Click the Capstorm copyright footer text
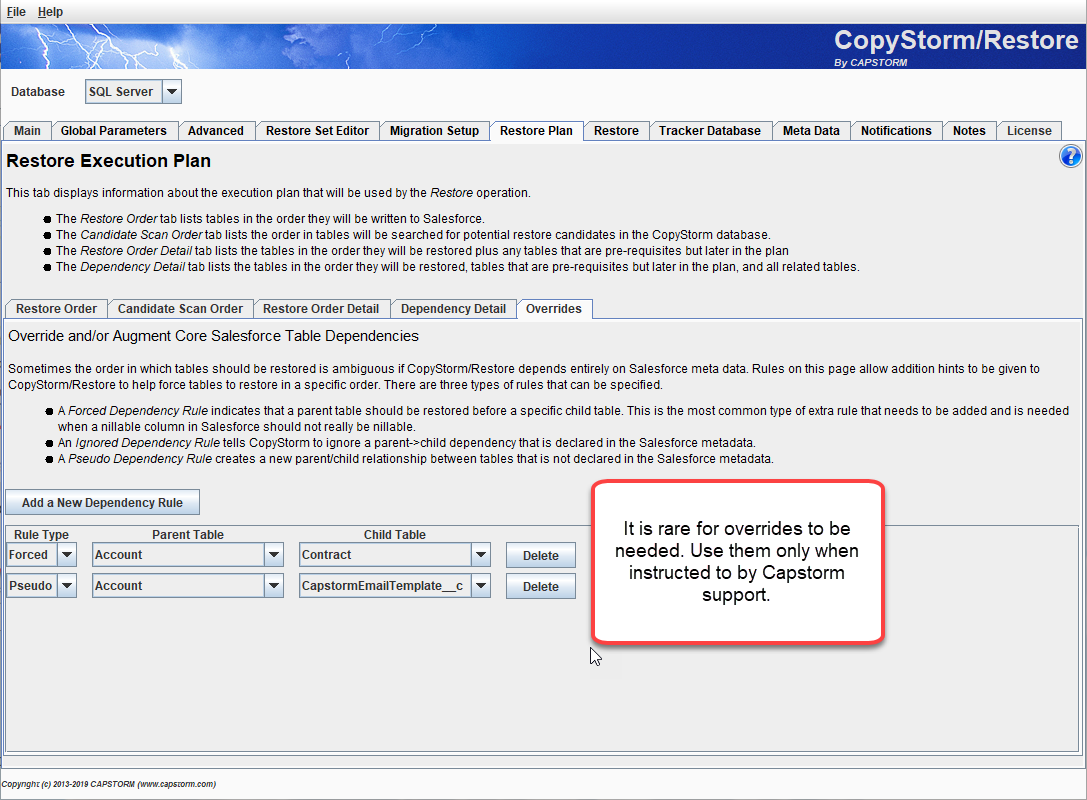 pyautogui.click(x=109, y=784)
